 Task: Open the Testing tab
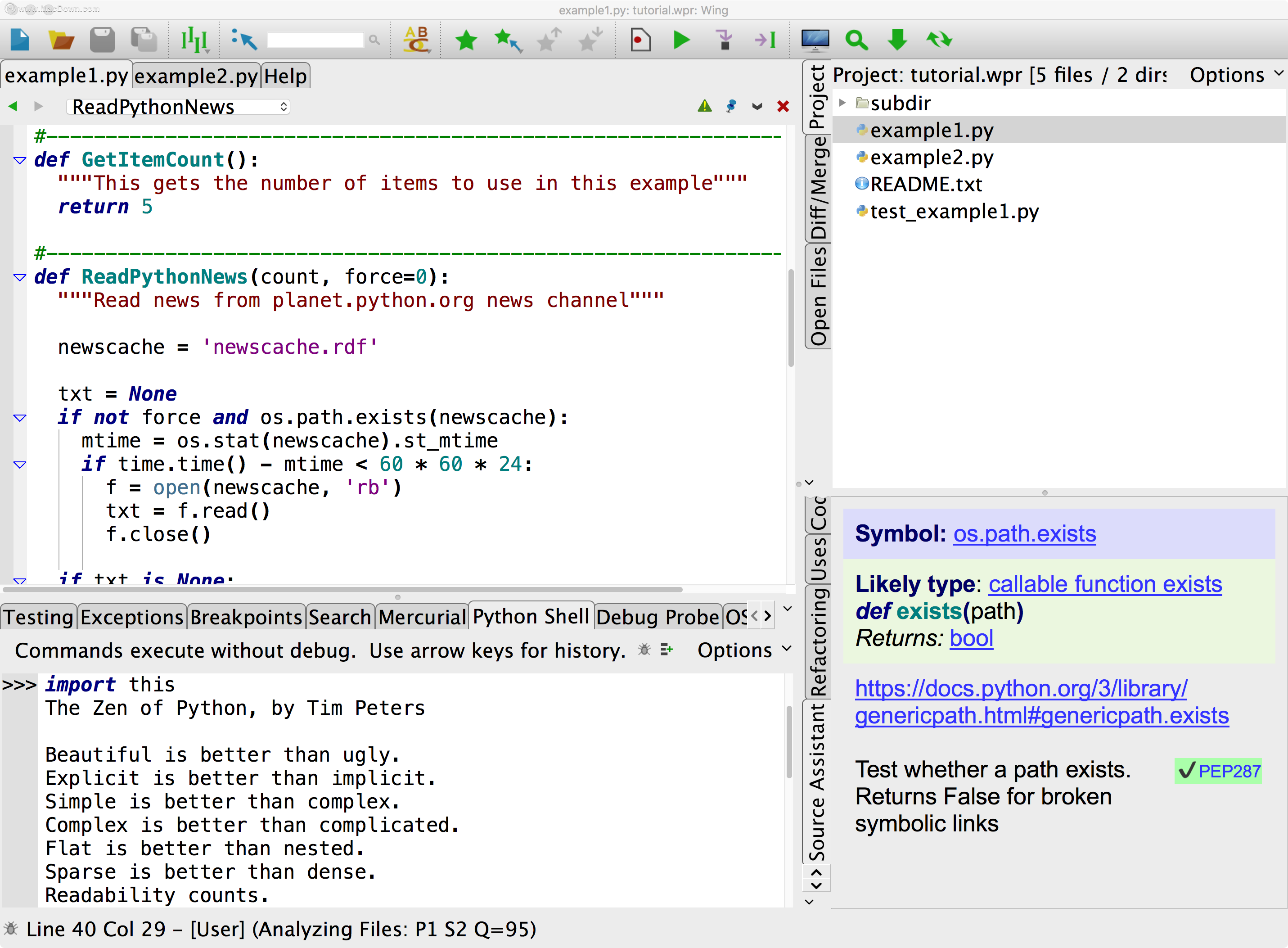[38, 617]
